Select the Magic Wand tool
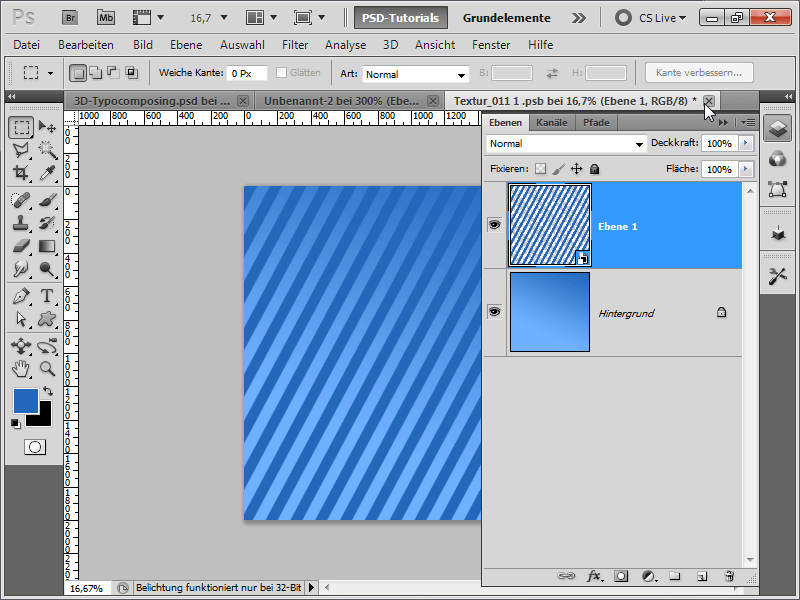 pyautogui.click(x=47, y=149)
